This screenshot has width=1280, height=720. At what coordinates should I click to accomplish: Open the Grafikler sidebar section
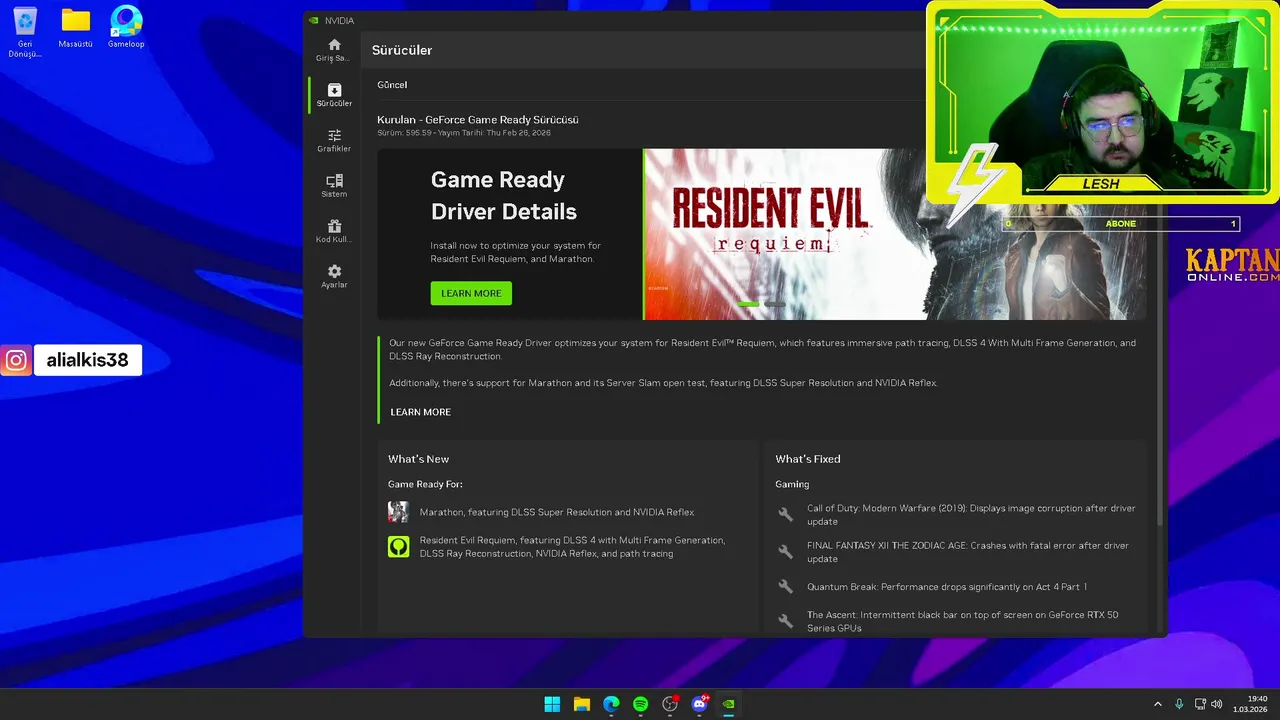334,141
